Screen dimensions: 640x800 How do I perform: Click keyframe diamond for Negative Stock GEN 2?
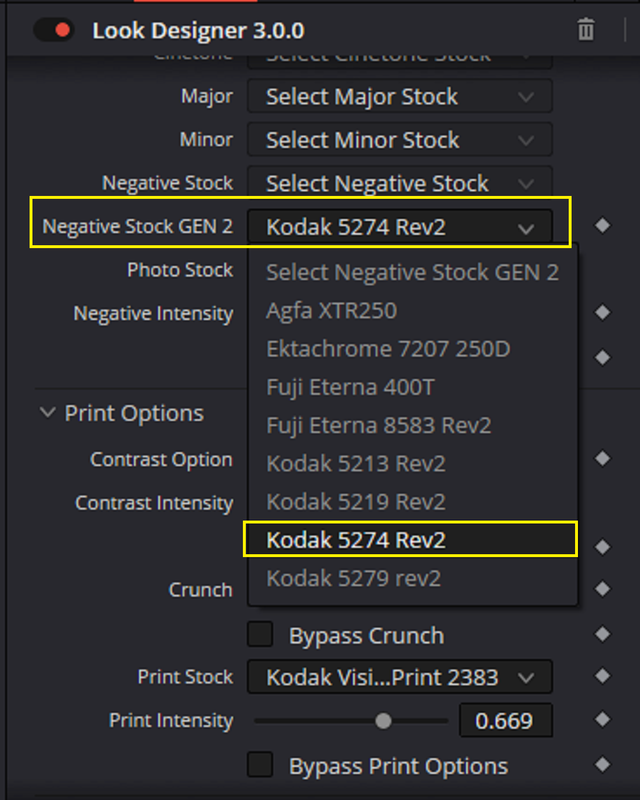603,225
